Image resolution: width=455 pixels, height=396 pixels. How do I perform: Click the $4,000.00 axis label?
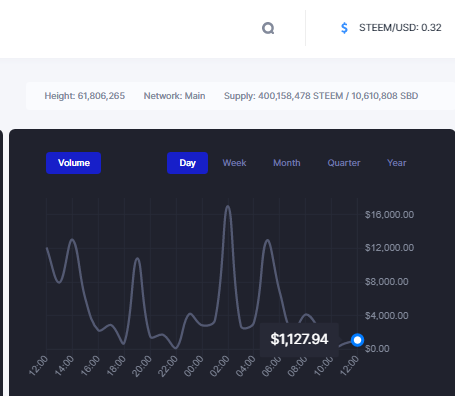tap(387, 316)
